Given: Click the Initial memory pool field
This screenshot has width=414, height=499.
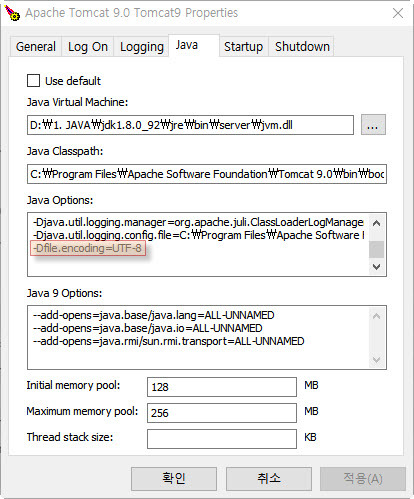Looking at the screenshot, I should 222,387.
